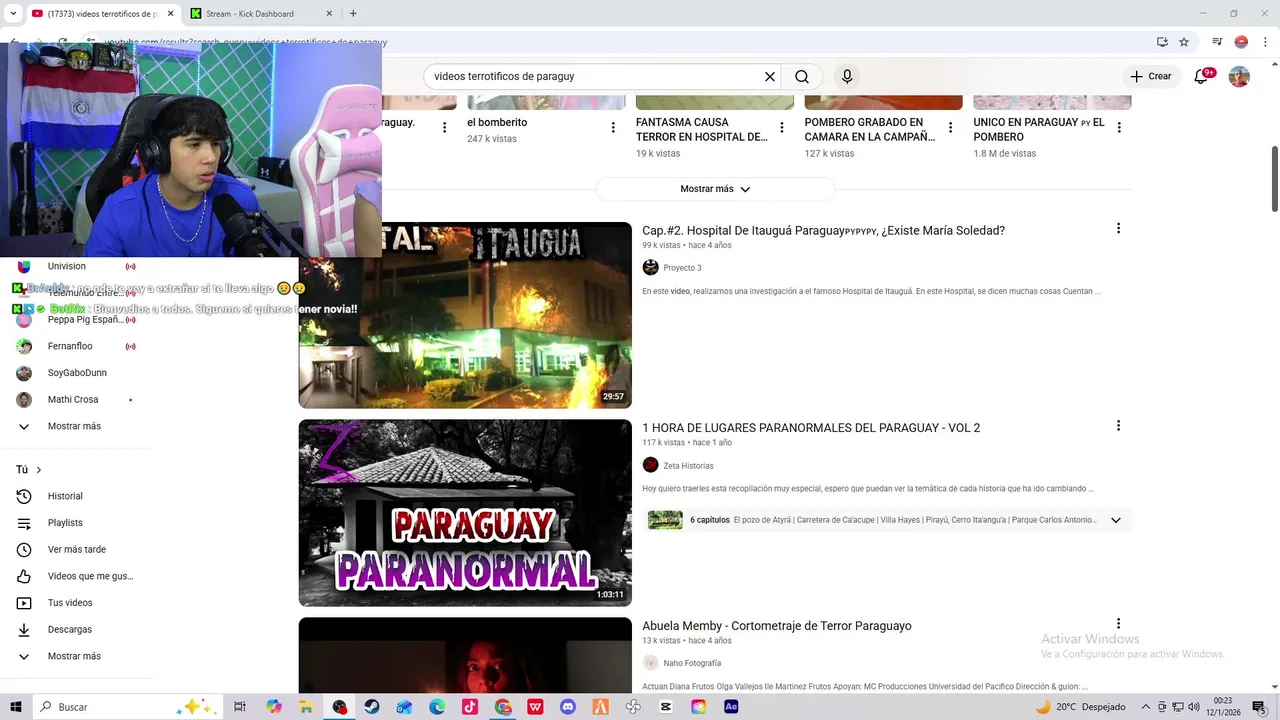1280x720 pixels.
Task: Click the YouTube search magnifier button
Action: pyautogui.click(x=802, y=77)
